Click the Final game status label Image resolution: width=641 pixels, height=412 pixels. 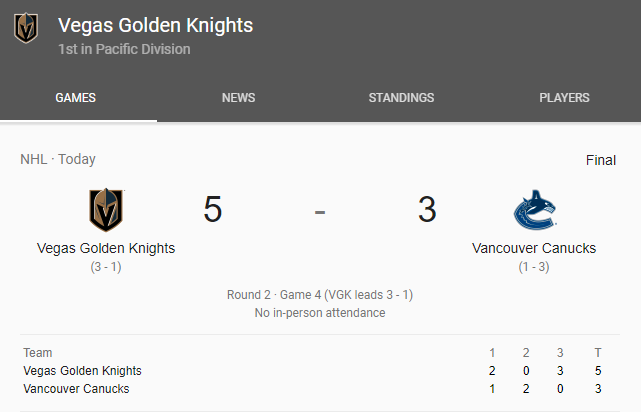[600, 160]
